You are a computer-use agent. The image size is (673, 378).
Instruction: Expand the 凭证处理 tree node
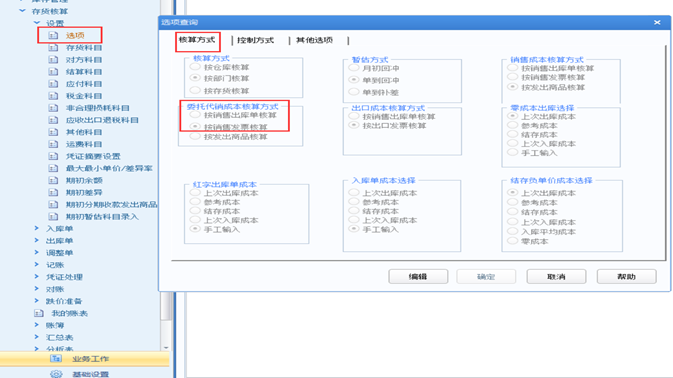pyautogui.click(x=37, y=277)
